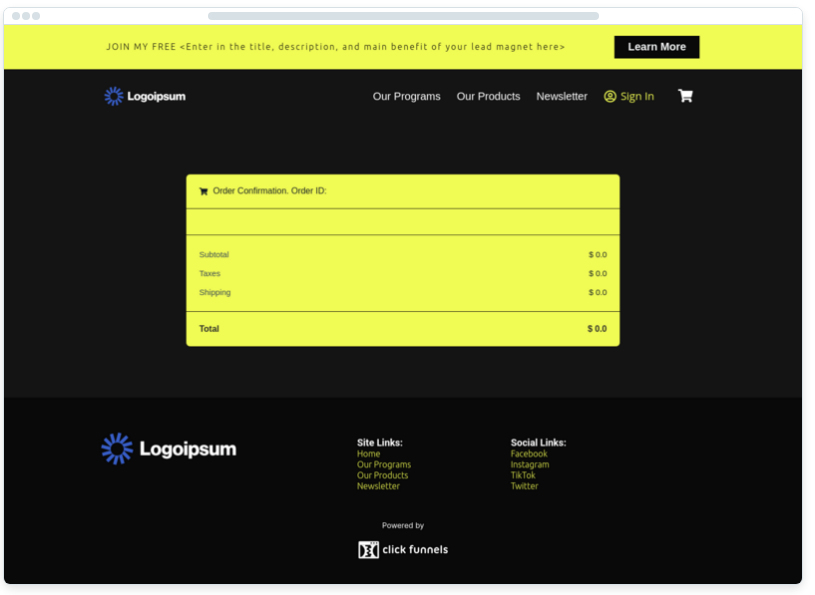Open Newsletter link in footer

click(x=378, y=487)
